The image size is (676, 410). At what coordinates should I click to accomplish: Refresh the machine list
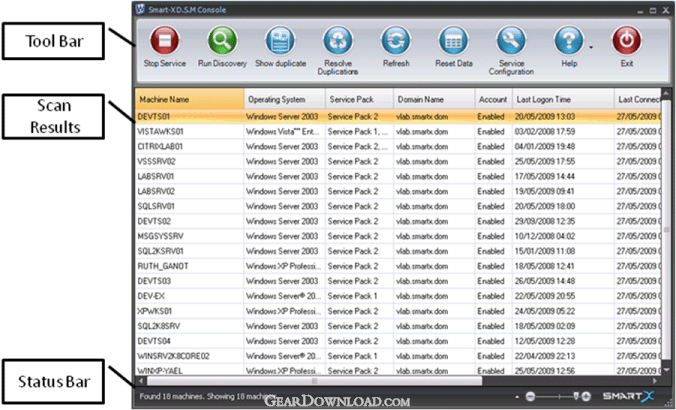coord(396,40)
